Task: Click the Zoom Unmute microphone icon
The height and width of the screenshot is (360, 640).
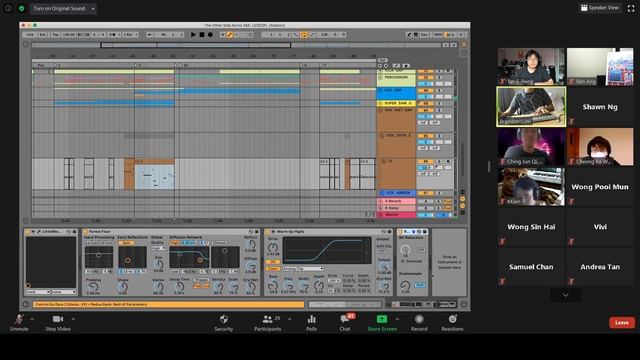Action: 19,319
